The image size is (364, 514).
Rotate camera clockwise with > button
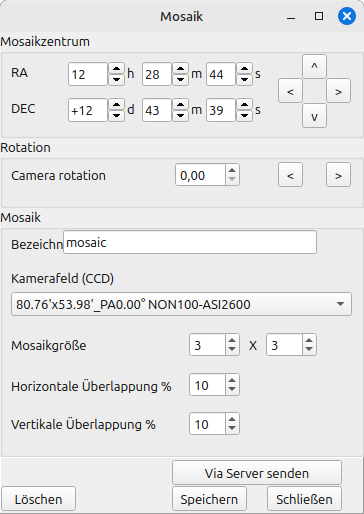click(338, 175)
